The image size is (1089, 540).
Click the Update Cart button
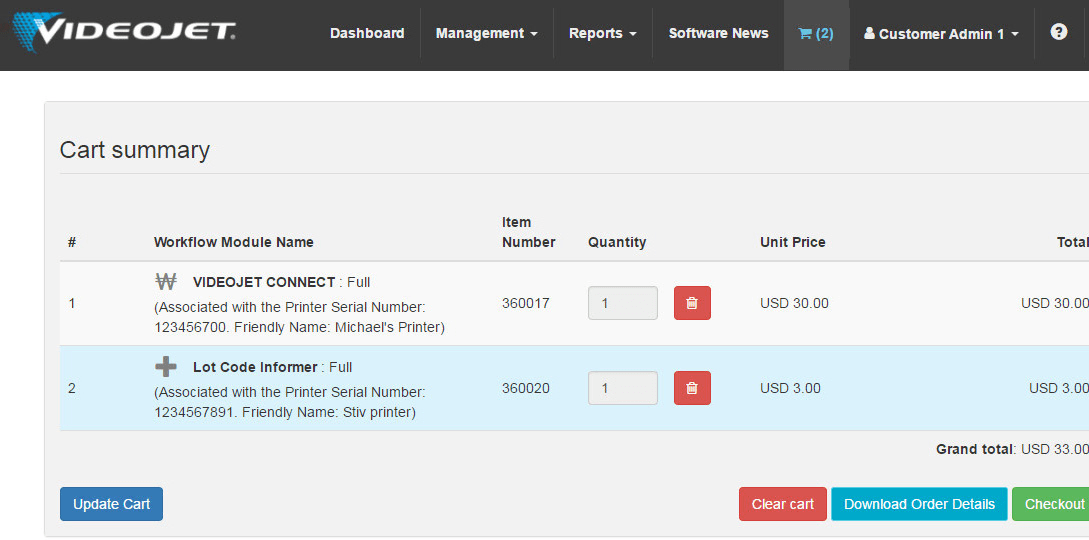coord(111,504)
